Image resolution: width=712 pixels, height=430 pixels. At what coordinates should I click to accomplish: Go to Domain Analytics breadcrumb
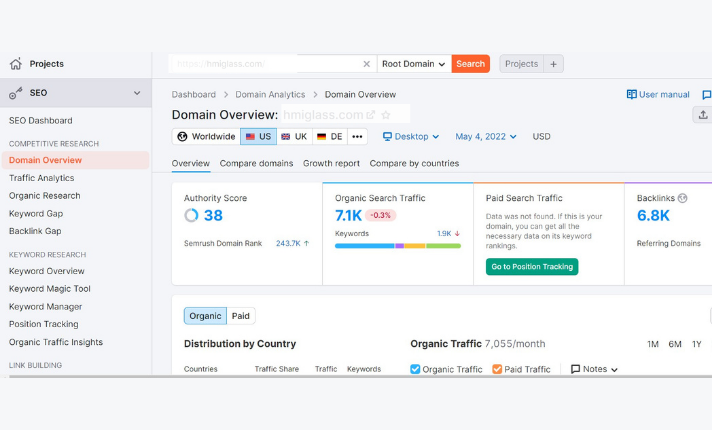click(270, 94)
